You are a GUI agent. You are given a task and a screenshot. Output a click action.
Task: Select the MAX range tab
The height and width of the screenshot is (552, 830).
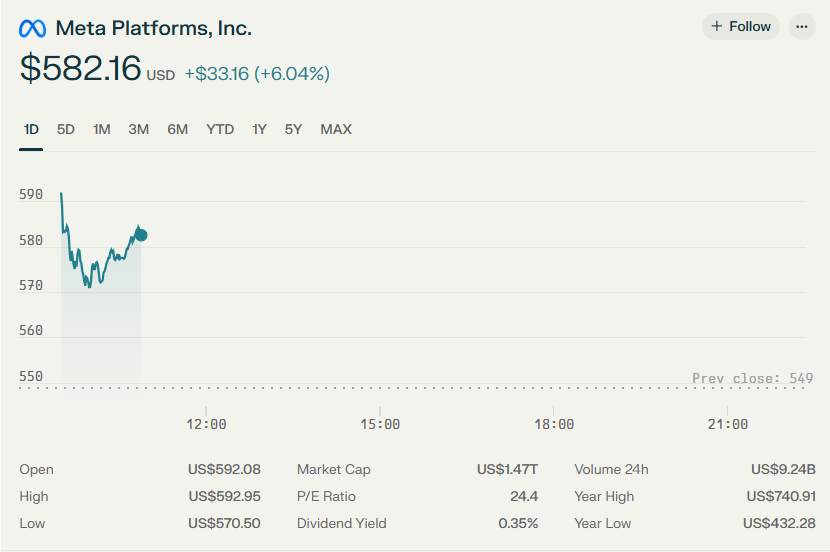(336, 129)
